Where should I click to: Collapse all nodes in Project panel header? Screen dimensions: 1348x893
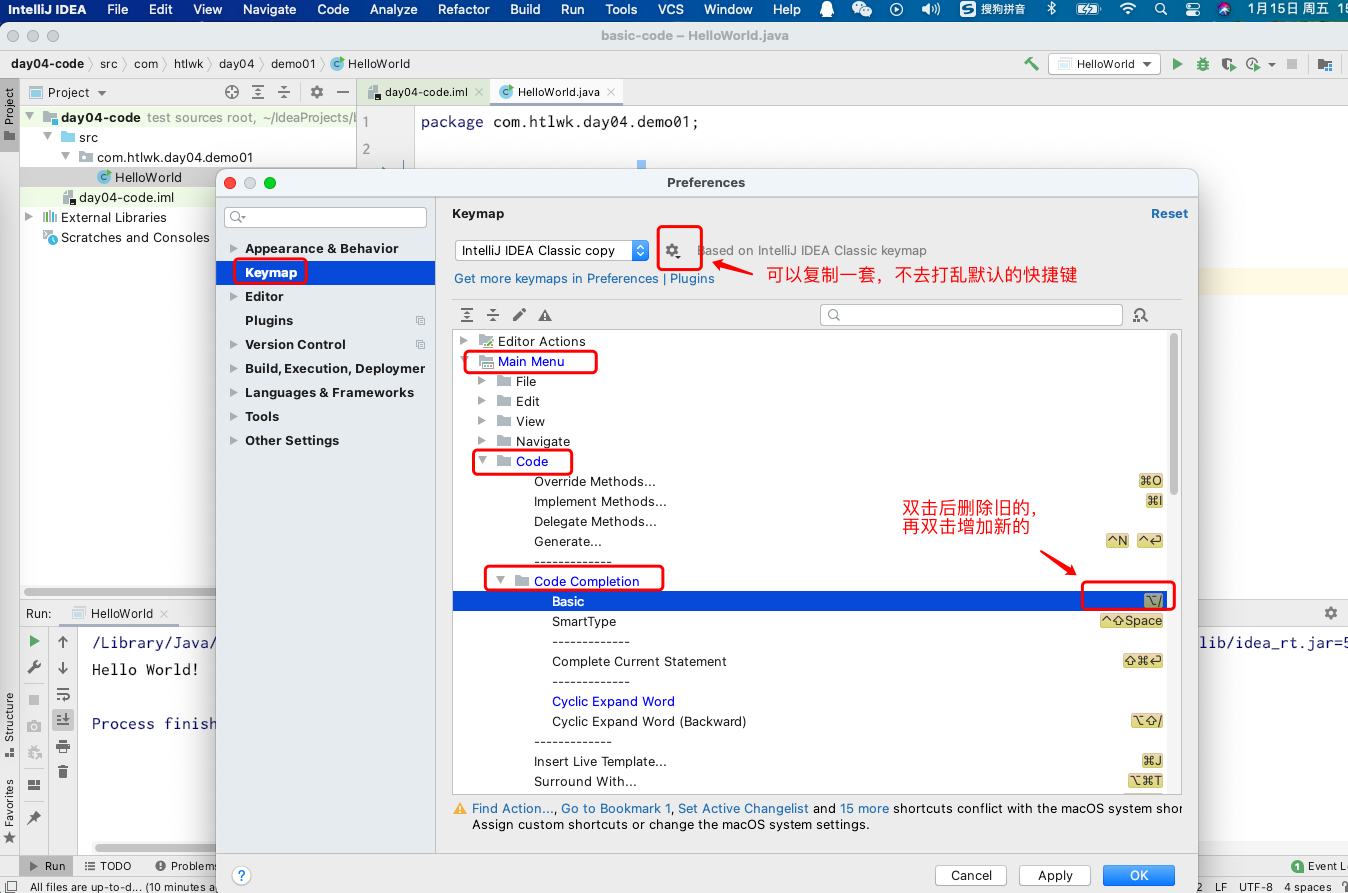pos(284,92)
